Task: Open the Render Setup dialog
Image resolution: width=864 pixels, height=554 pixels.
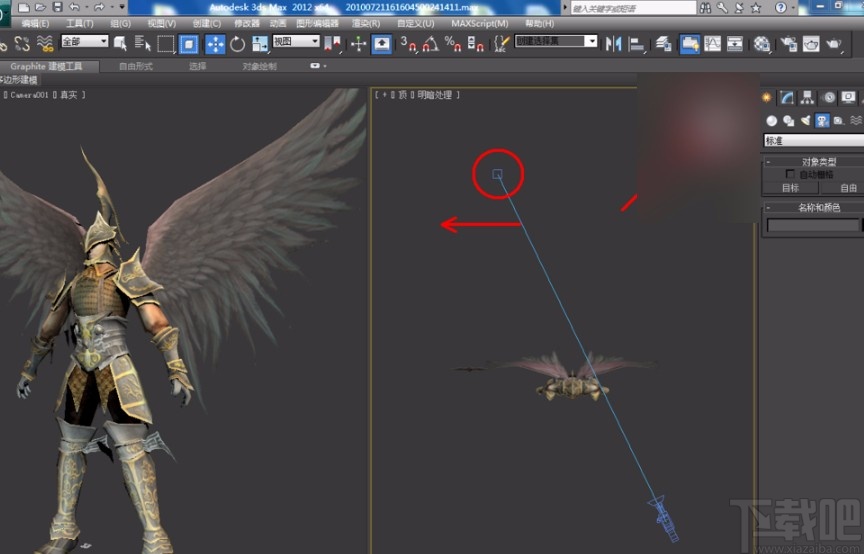Action: (789, 44)
